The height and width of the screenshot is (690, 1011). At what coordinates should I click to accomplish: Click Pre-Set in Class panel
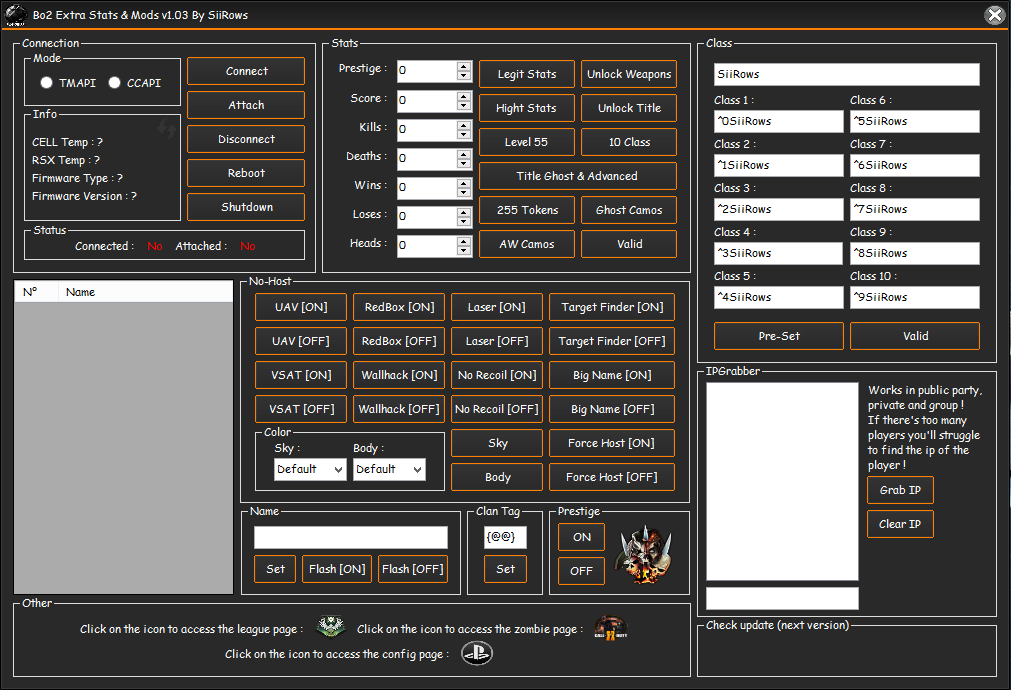click(x=779, y=336)
